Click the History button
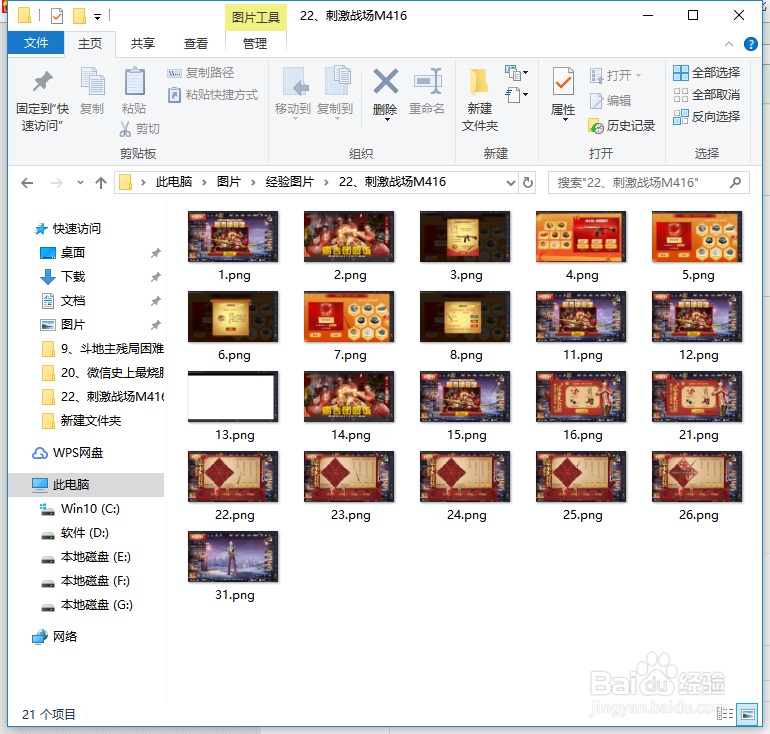770x734 pixels. (622, 126)
